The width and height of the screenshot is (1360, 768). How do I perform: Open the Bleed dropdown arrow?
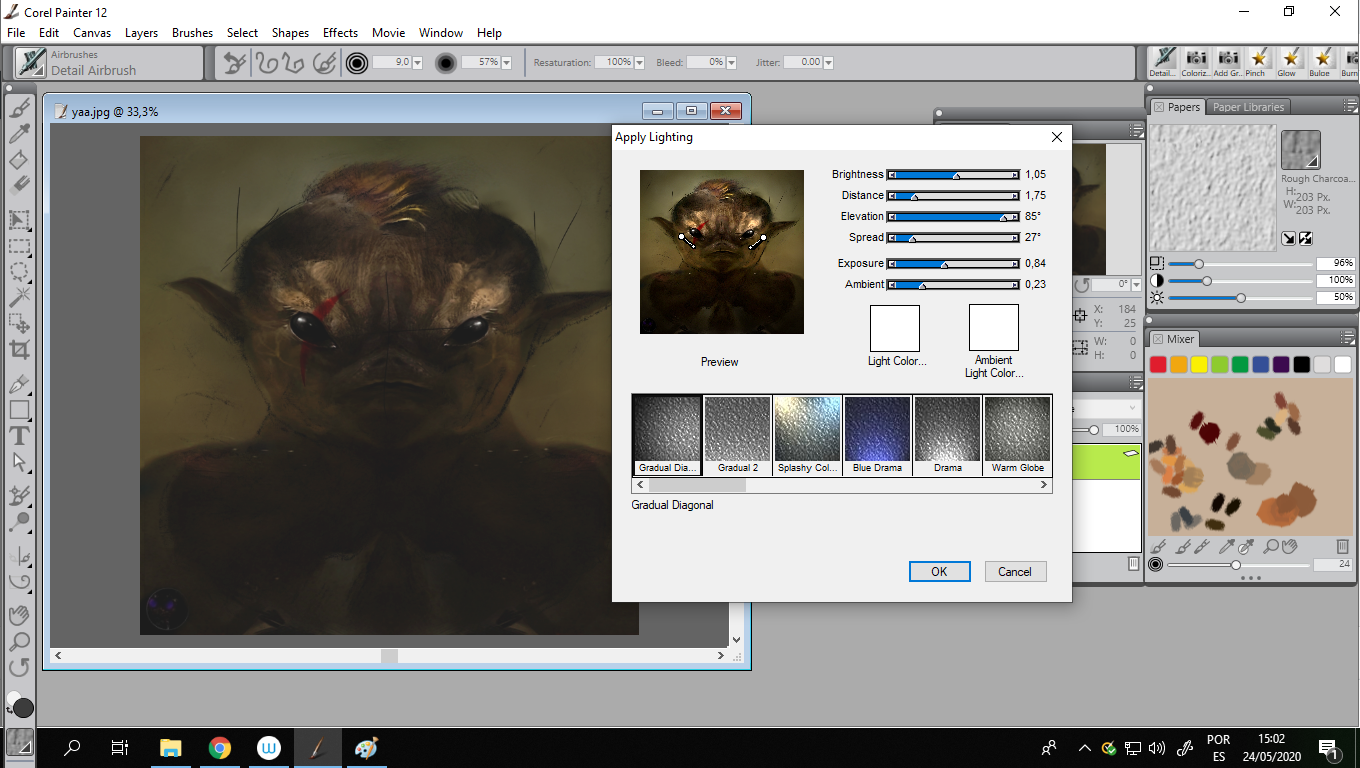[731, 63]
